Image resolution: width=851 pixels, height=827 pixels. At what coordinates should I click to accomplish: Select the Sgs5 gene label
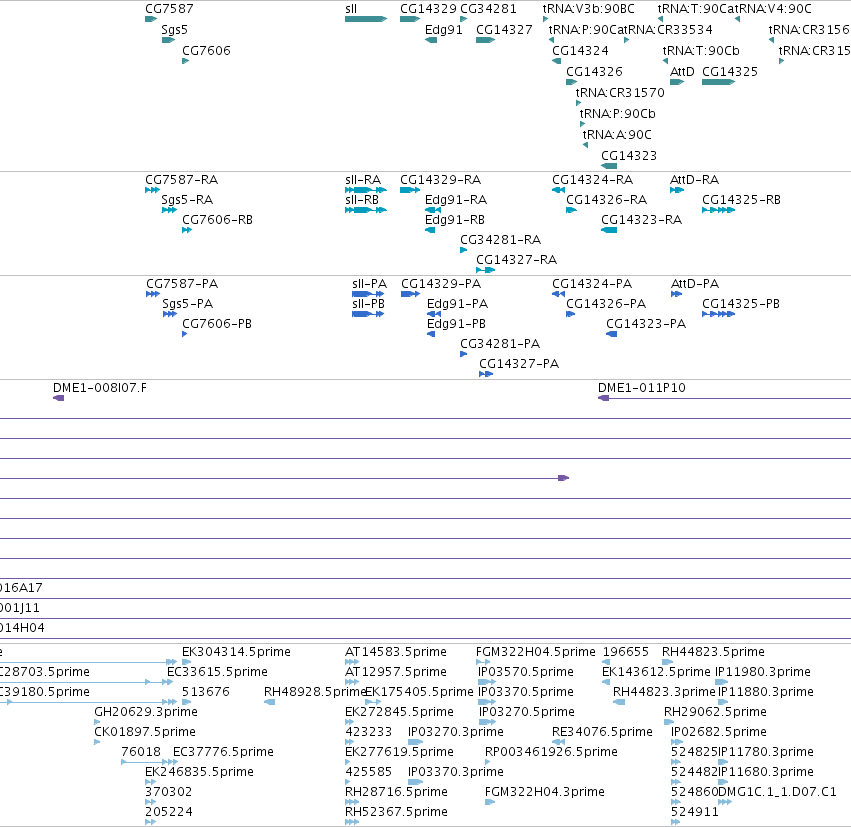(174, 30)
